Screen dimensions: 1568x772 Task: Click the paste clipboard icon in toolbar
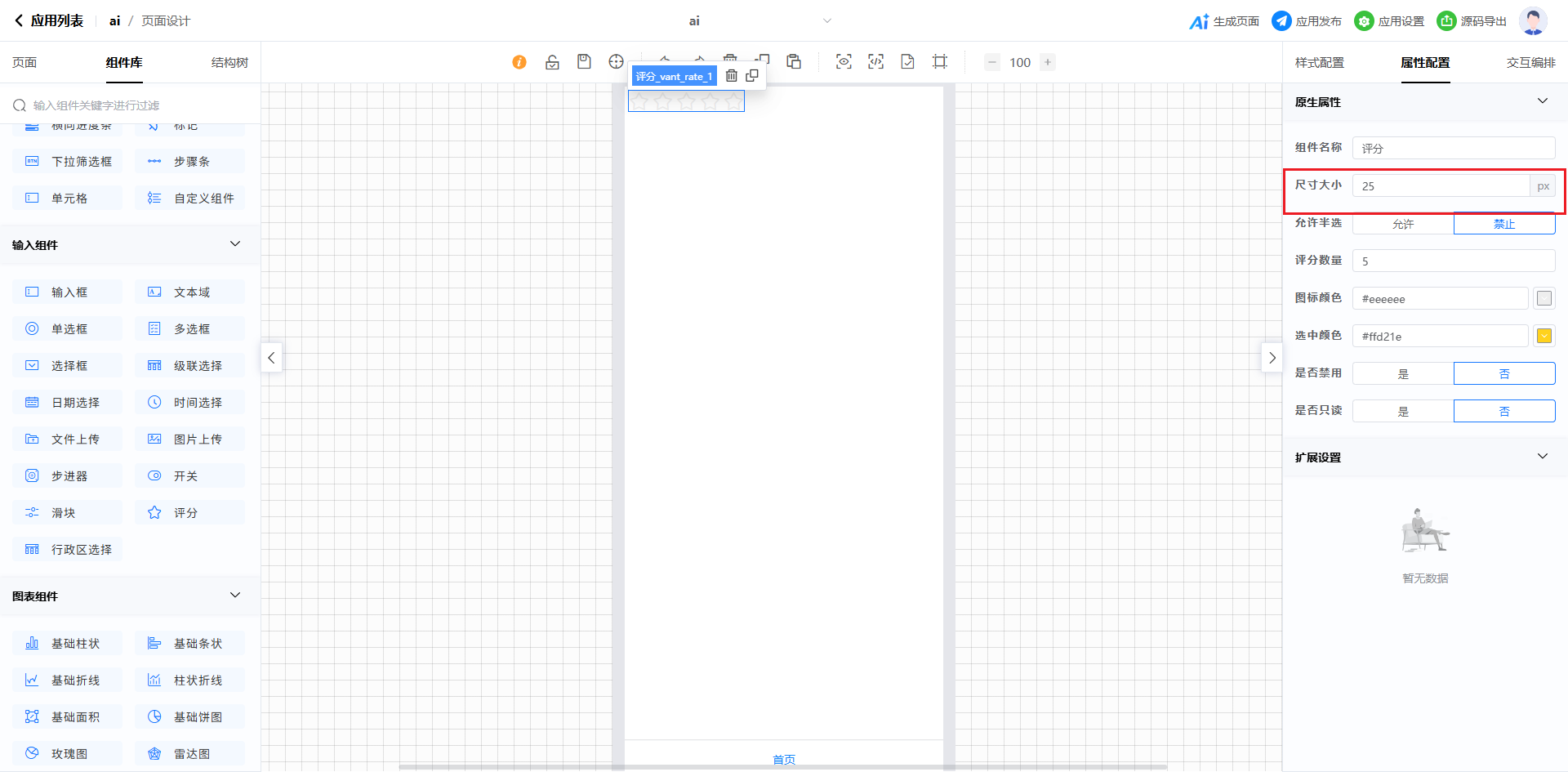click(794, 61)
